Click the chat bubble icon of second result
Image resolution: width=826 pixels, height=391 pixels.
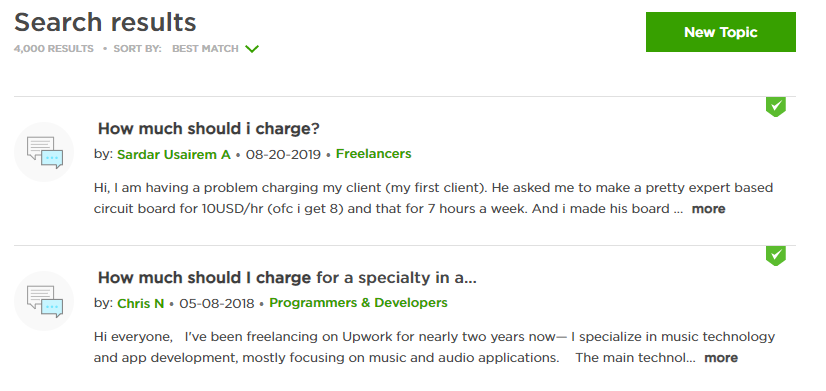(x=44, y=301)
